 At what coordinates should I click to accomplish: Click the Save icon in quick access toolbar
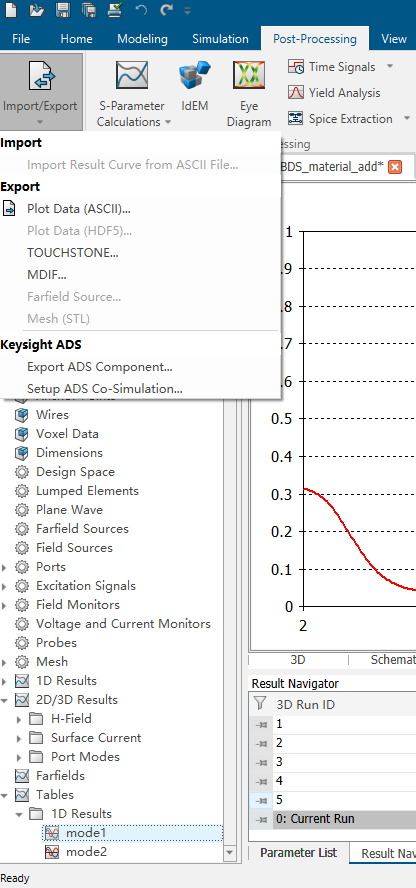click(63, 10)
